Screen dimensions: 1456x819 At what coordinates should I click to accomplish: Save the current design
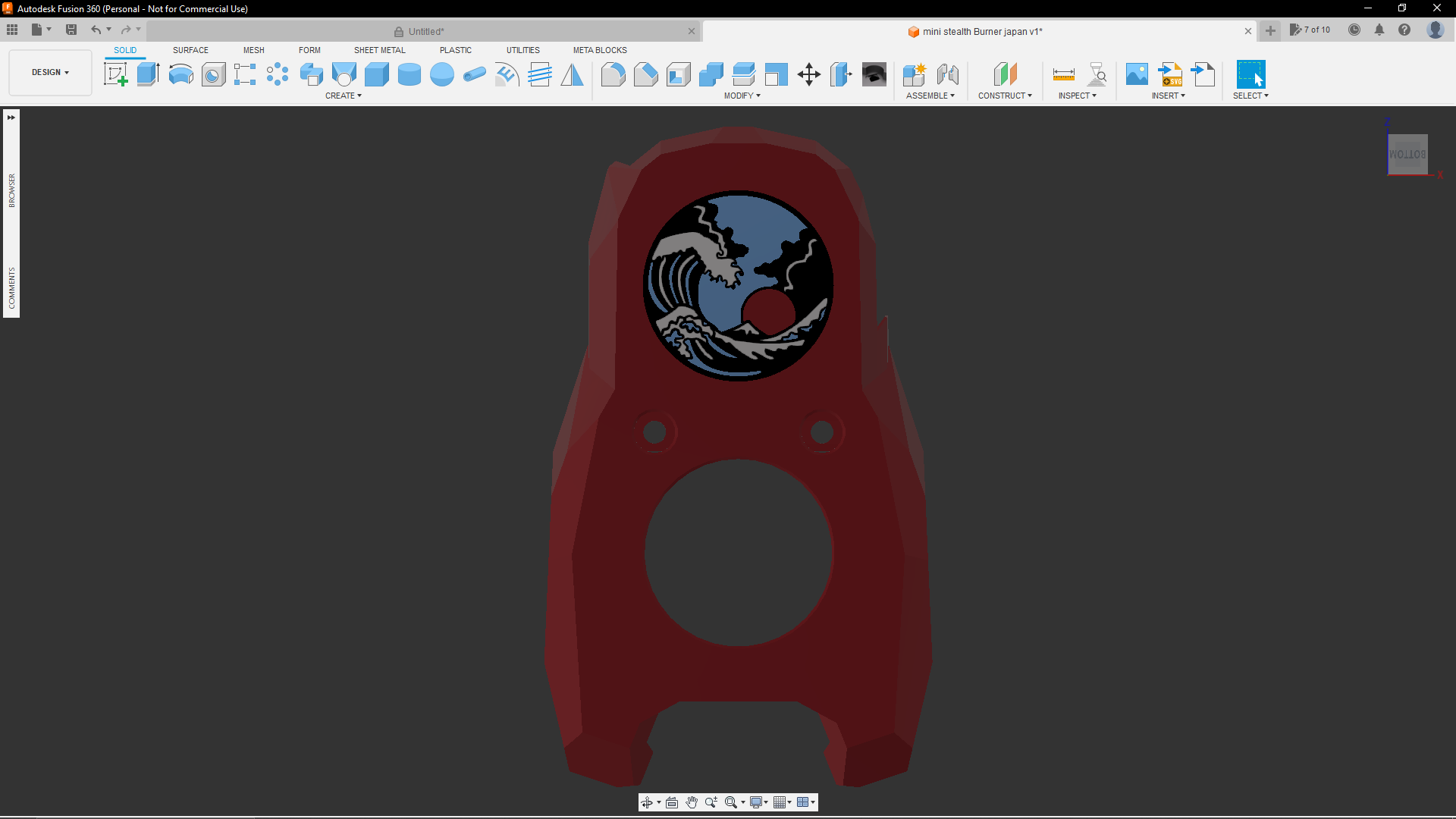[x=71, y=30]
